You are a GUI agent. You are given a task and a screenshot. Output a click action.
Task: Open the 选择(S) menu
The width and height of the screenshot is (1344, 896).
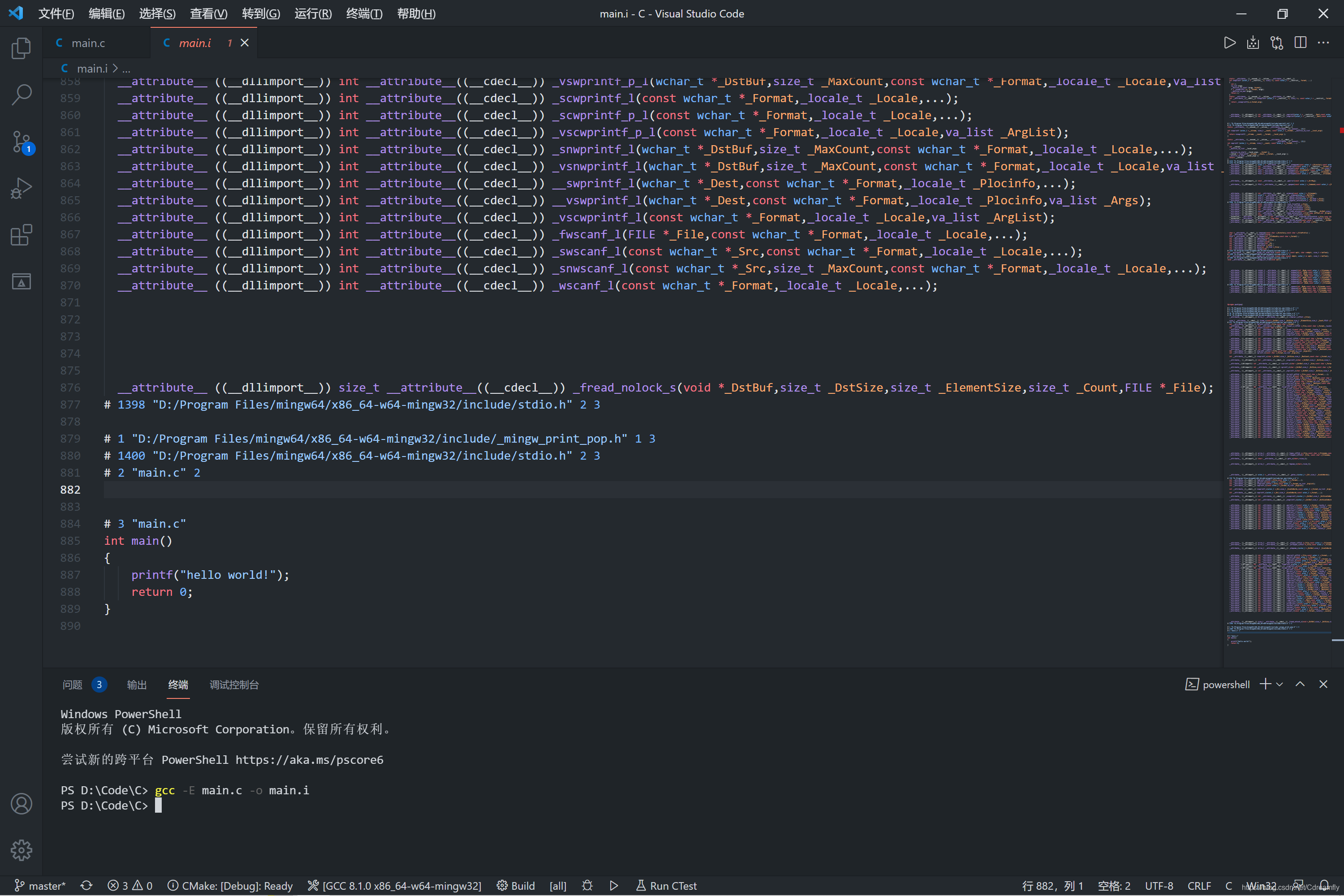point(157,13)
